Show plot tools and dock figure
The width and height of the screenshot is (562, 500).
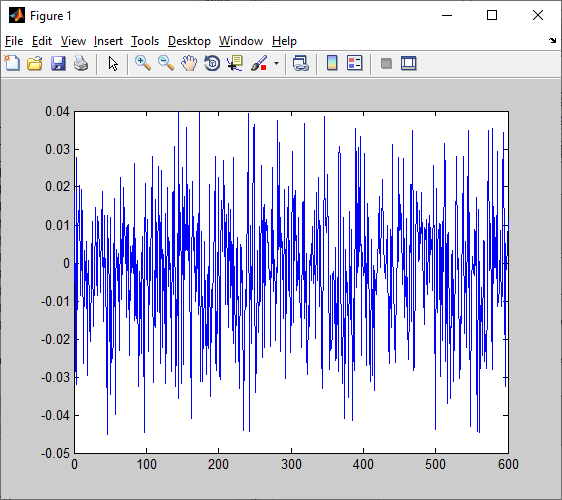click(409, 63)
